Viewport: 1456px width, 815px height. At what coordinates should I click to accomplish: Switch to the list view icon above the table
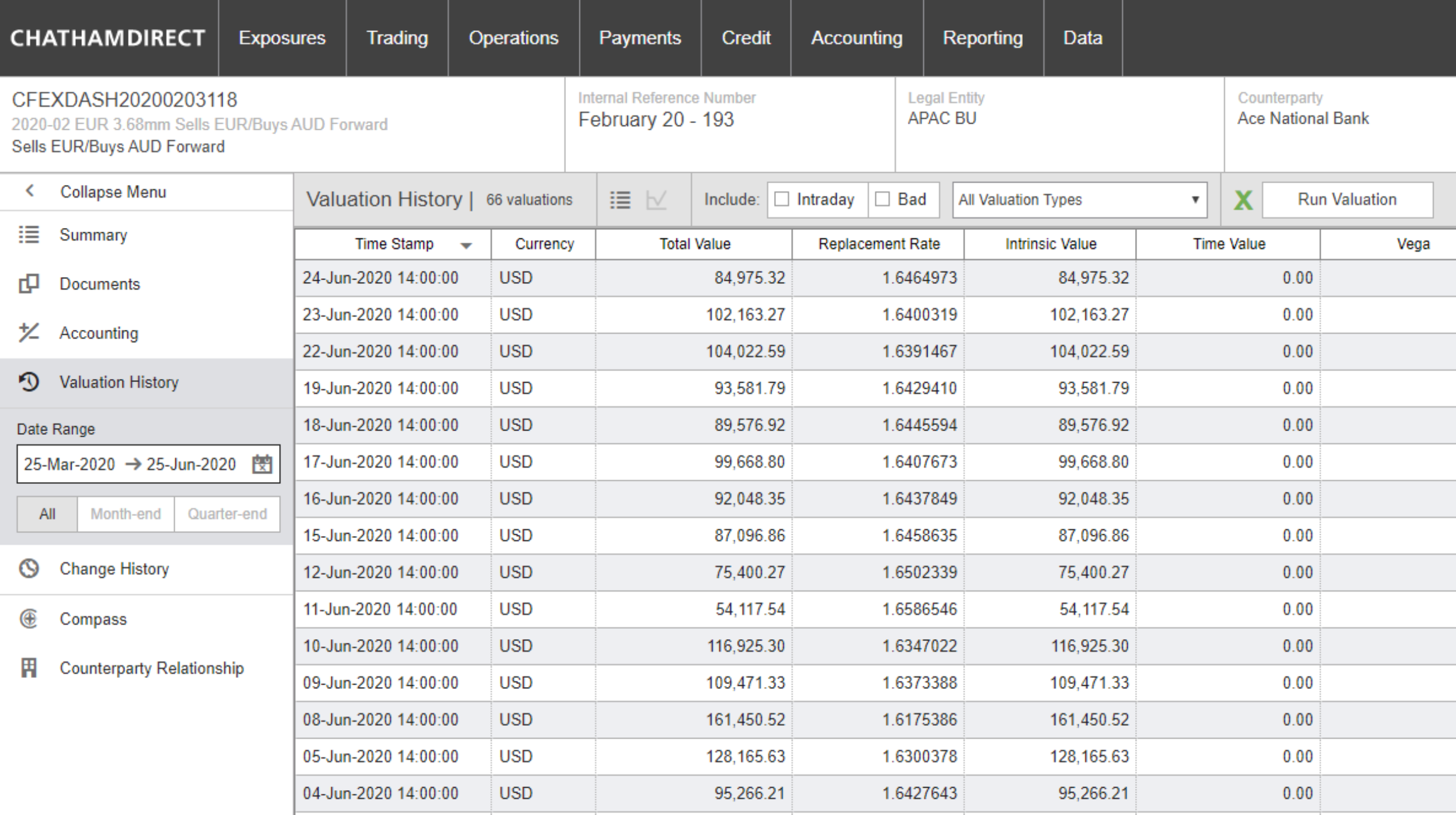point(620,200)
